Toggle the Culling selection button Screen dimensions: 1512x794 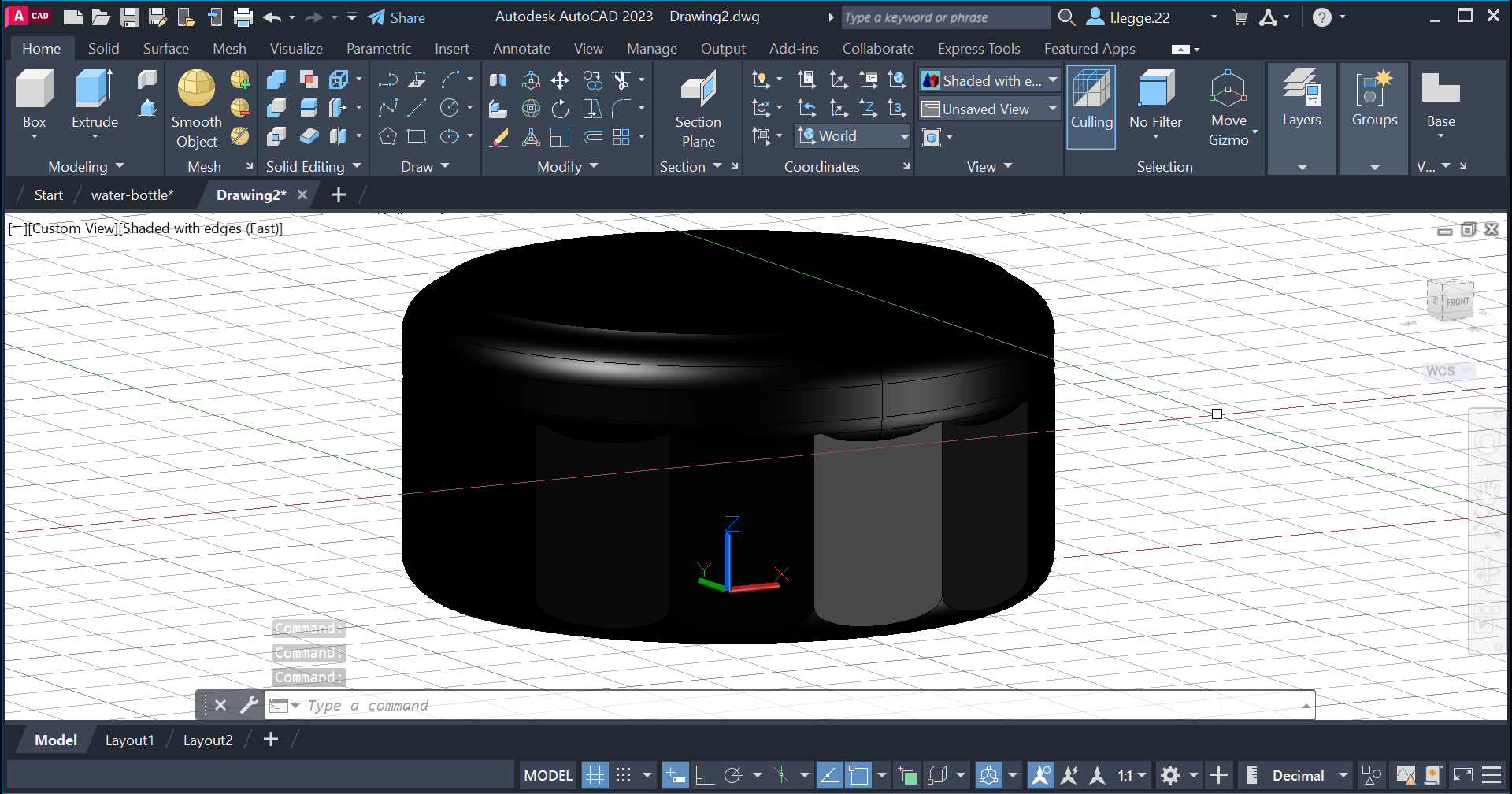point(1091,107)
